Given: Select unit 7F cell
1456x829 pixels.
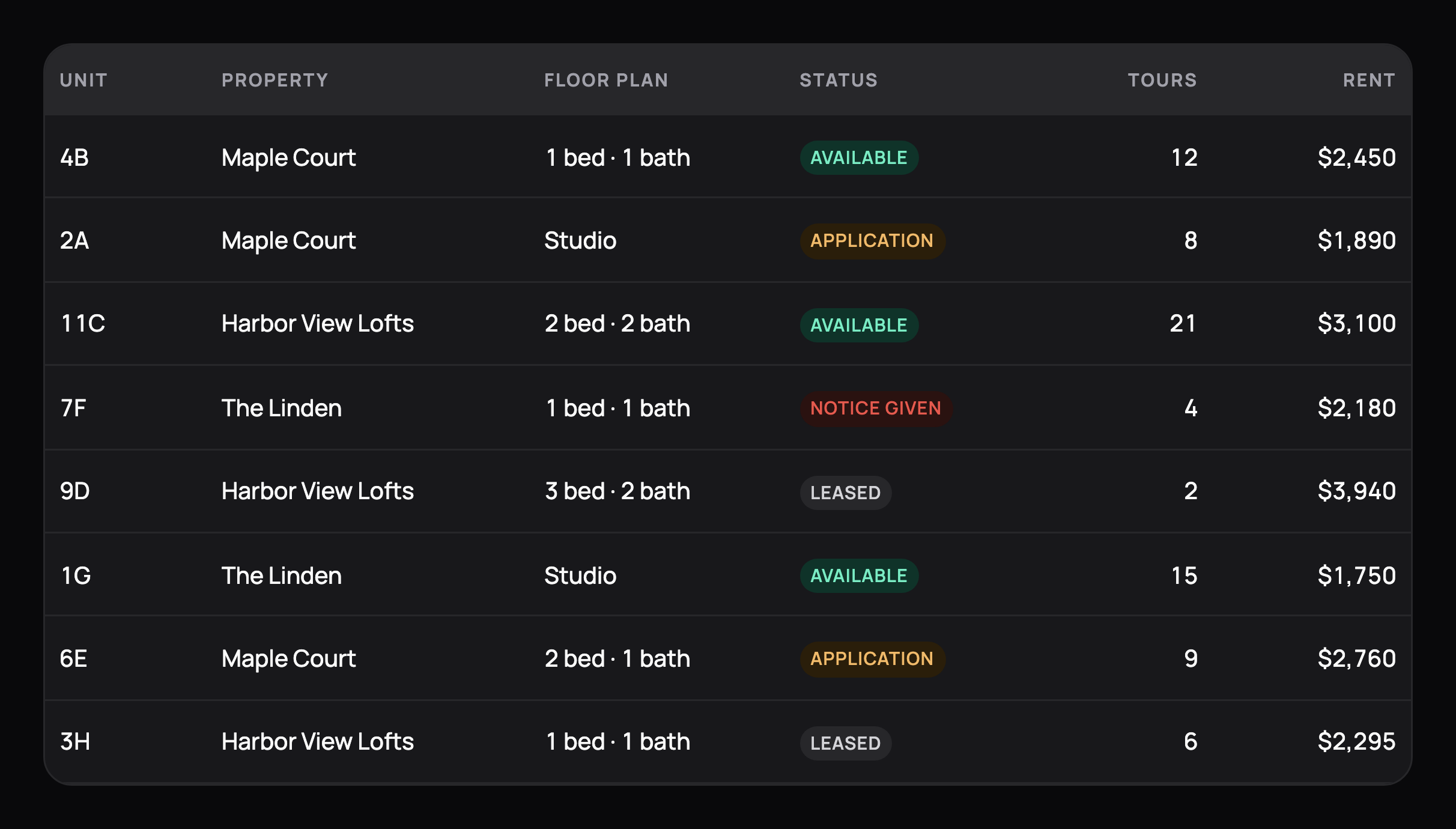Looking at the screenshot, I should (73, 408).
